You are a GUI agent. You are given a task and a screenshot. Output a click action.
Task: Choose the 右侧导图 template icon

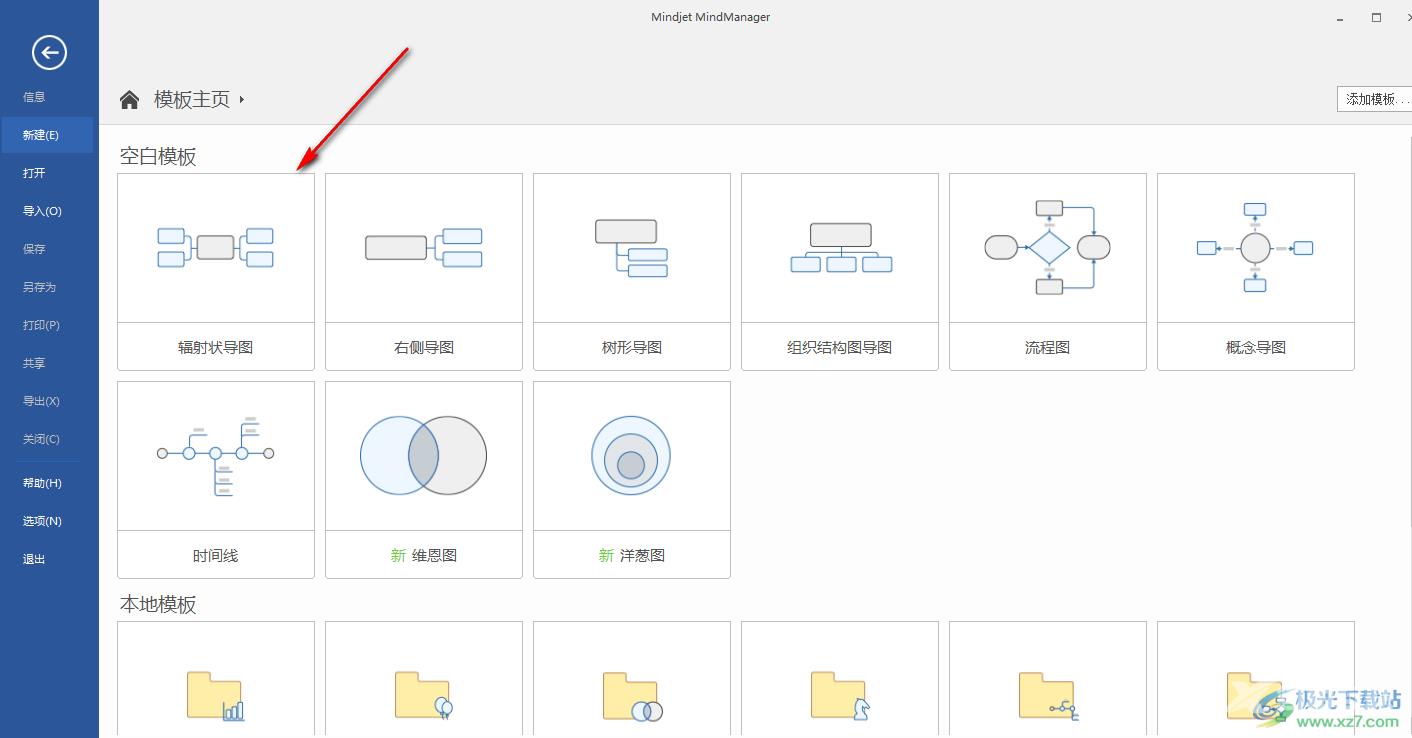[424, 248]
